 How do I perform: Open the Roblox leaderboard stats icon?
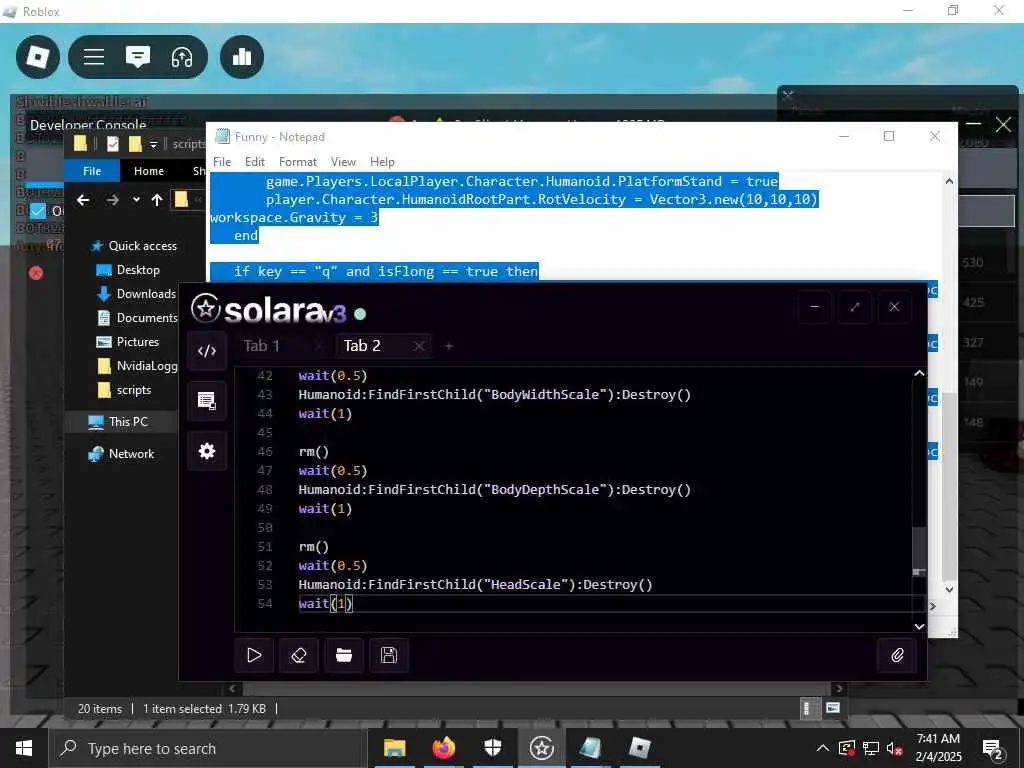(x=242, y=57)
